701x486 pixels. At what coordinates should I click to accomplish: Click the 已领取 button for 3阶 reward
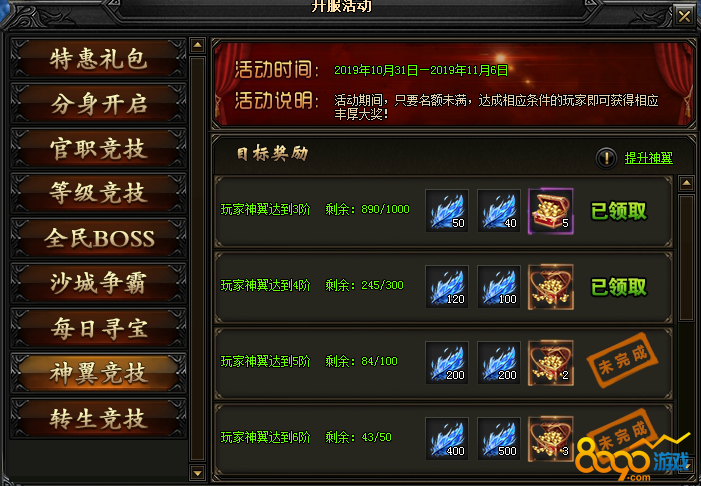point(619,211)
